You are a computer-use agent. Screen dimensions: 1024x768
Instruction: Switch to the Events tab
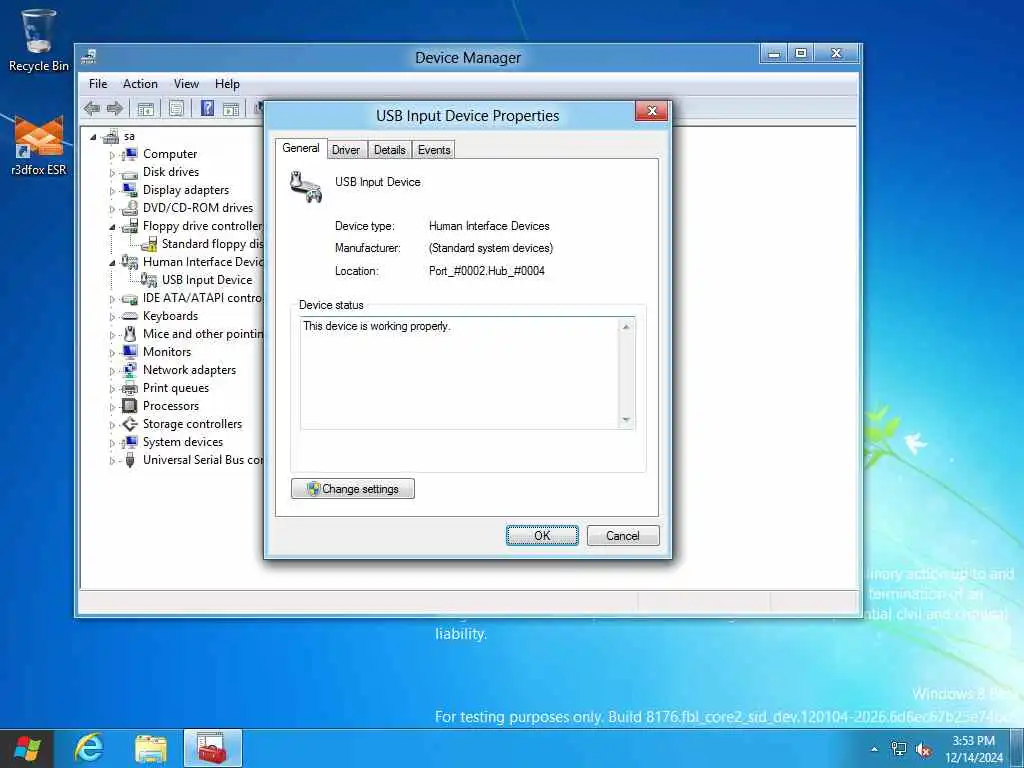[x=434, y=150]
